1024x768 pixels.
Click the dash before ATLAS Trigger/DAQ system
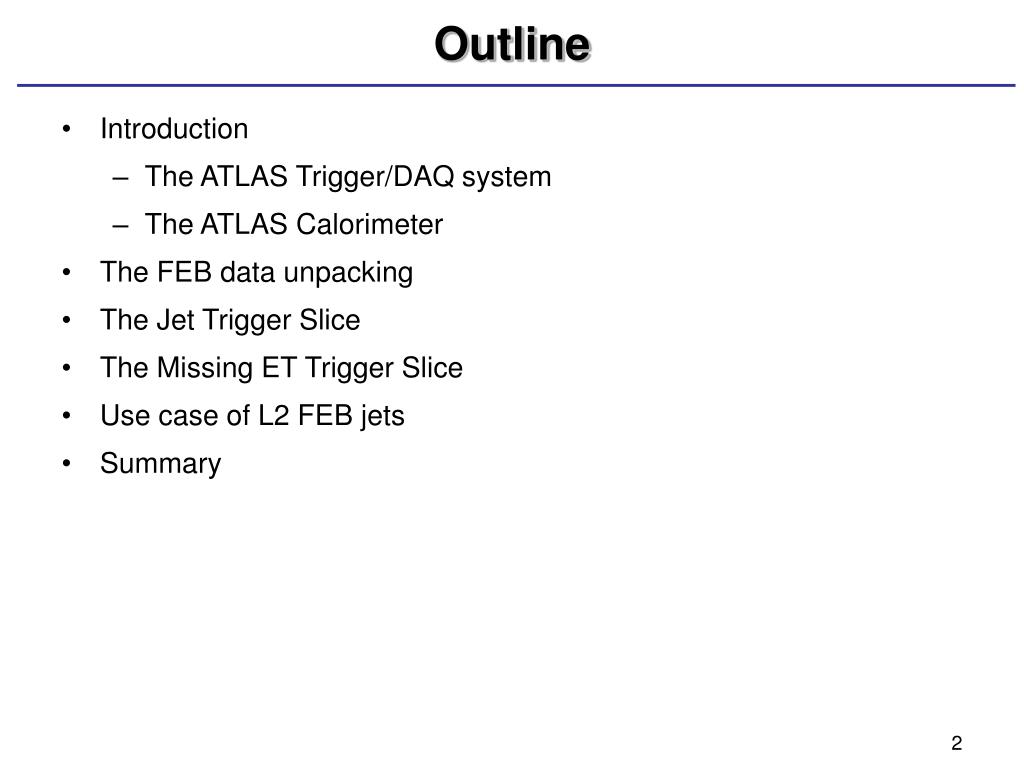[x=121, y=178]
